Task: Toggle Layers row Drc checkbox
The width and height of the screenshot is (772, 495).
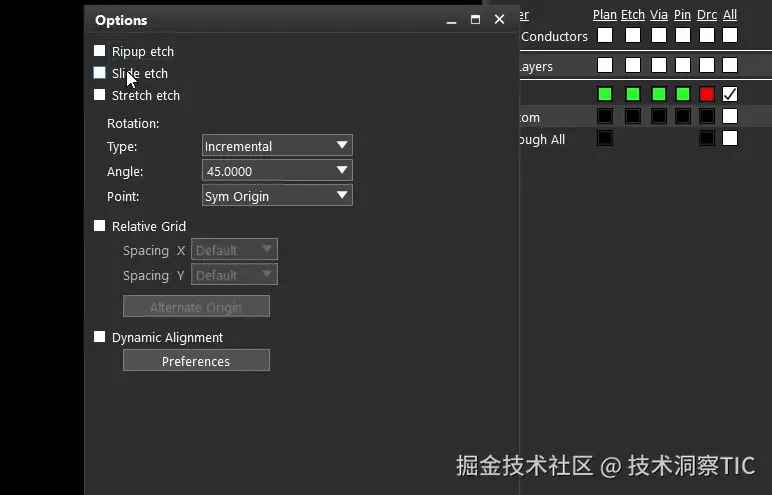Action: 707,65
